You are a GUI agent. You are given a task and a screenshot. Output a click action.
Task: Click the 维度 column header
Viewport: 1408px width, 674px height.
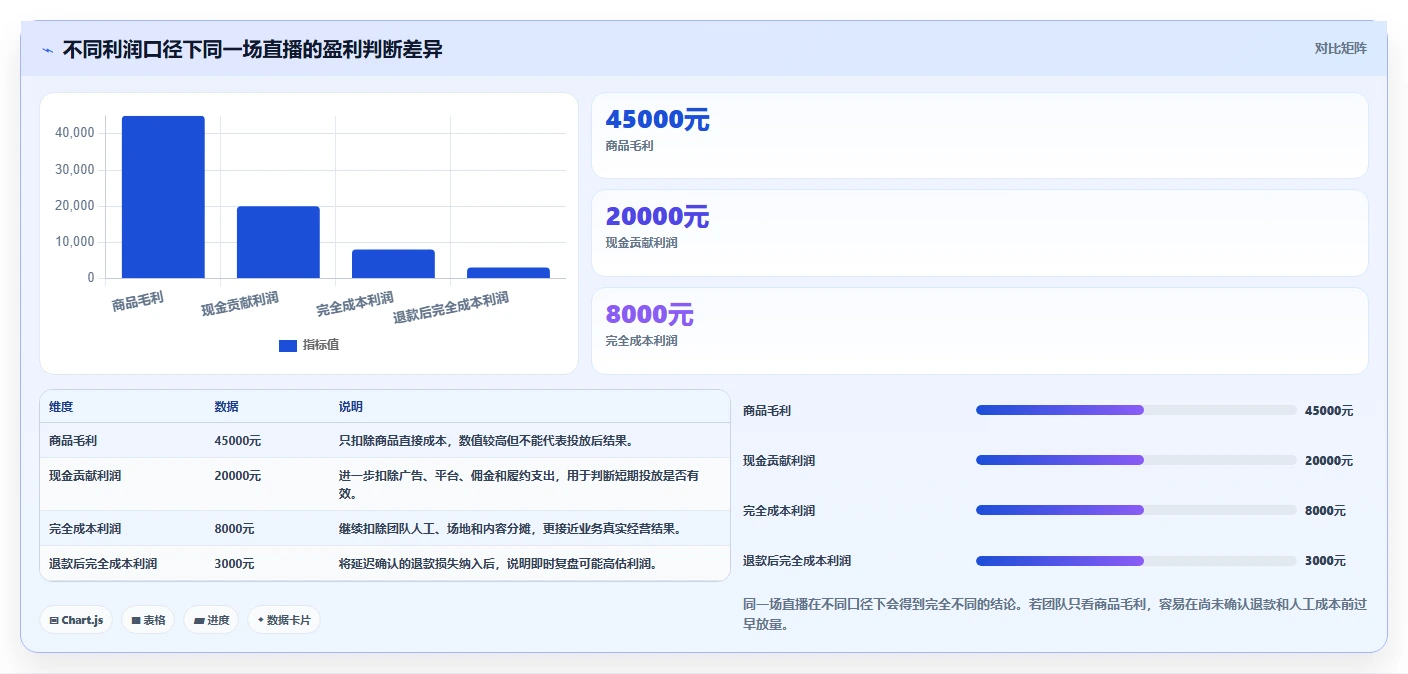(61, 407)
